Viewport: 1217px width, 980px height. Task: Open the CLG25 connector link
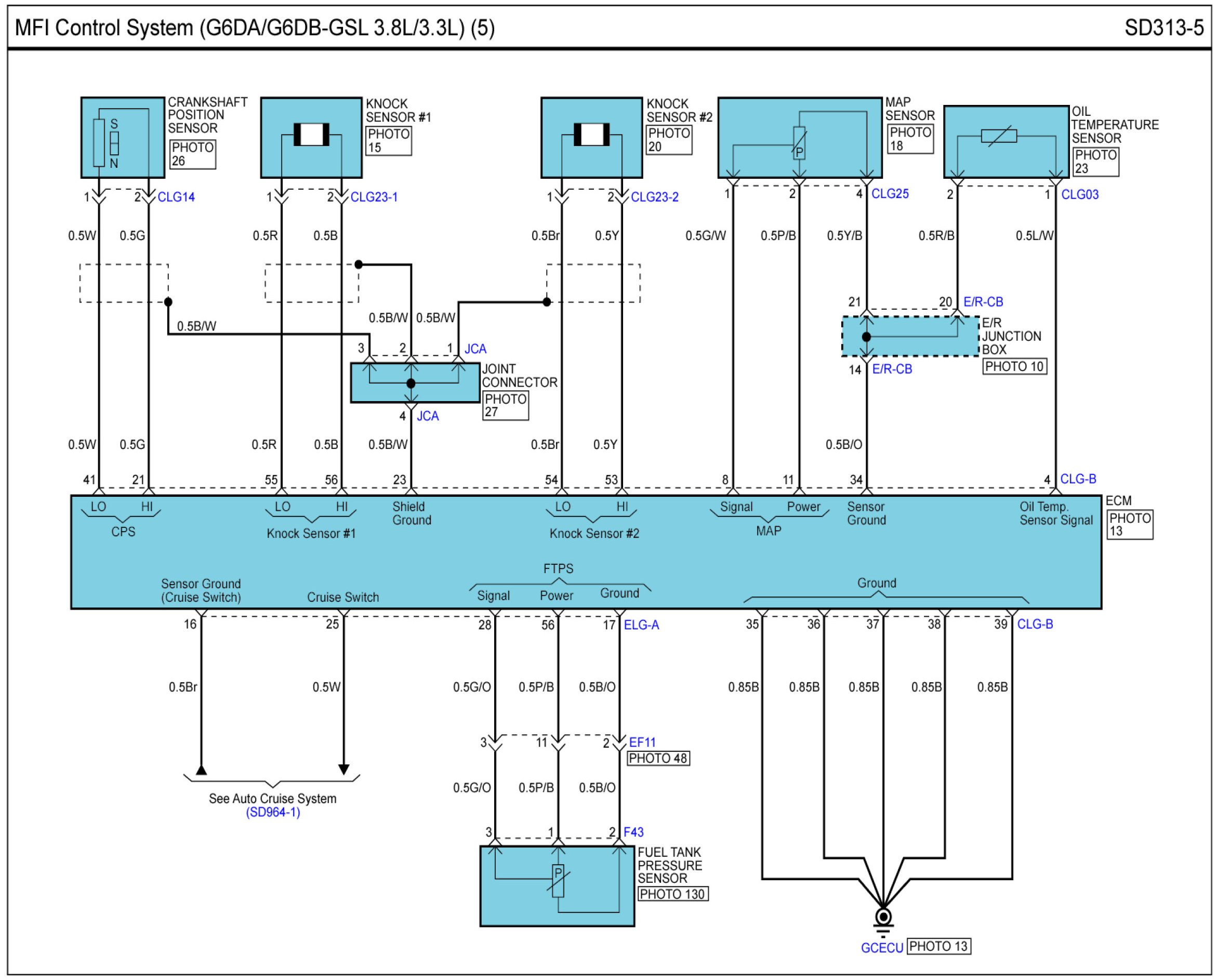(x=890, y=194)
